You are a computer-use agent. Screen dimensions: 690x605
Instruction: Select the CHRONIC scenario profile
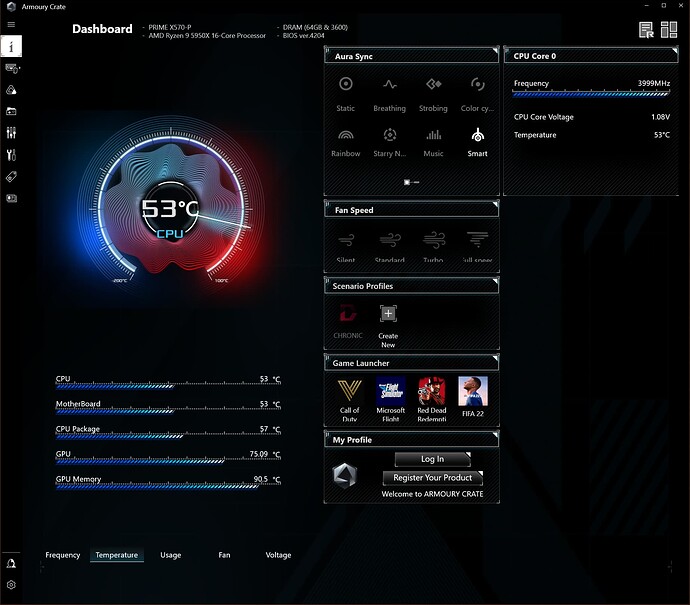[x=348, y=321]
